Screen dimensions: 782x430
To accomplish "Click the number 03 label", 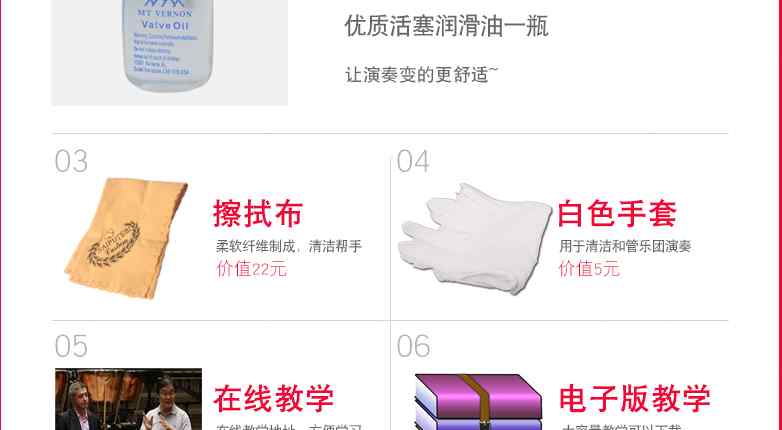I will (71, 161).
